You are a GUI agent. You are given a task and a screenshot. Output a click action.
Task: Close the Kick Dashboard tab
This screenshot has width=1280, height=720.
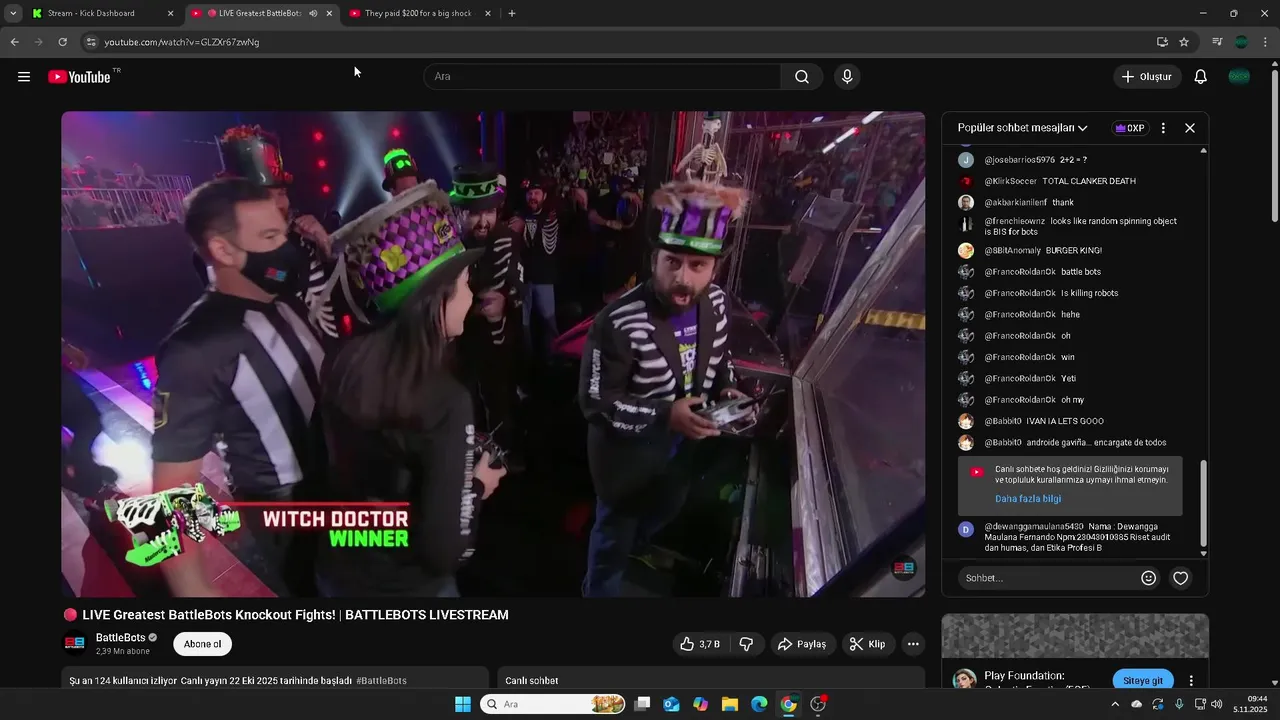(x=170, y=13)
